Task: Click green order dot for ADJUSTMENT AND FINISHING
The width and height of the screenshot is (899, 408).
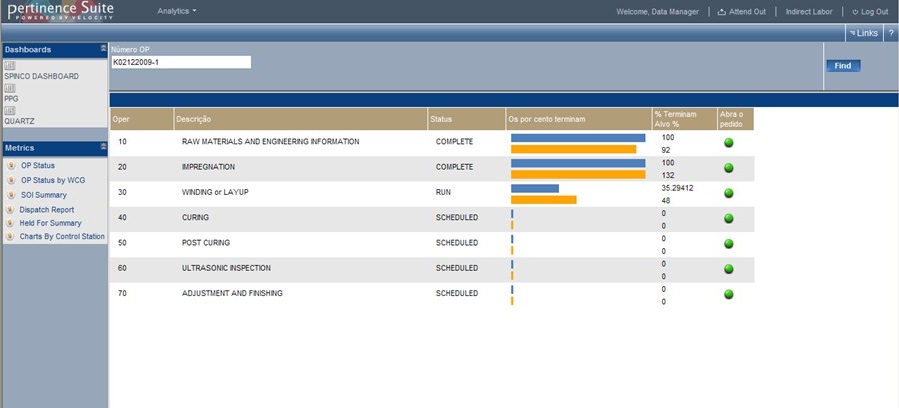Action: [x=728, y=294]
